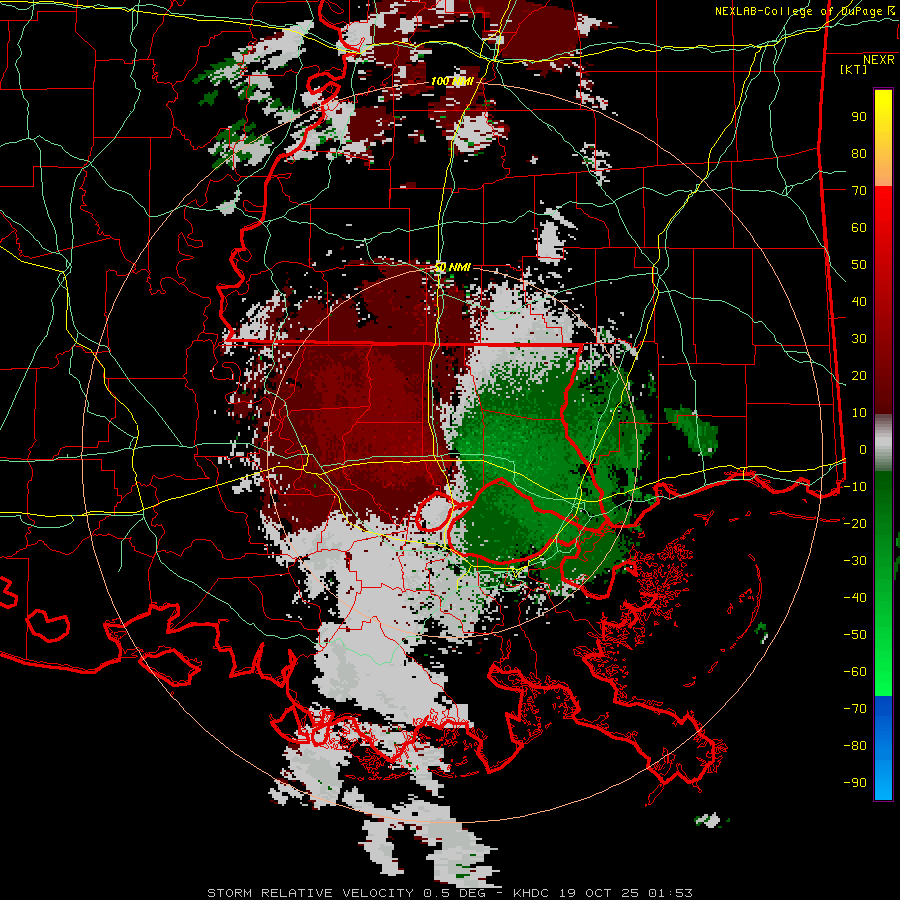
Task: Click the positive 40 scale label
Action: 859,301
